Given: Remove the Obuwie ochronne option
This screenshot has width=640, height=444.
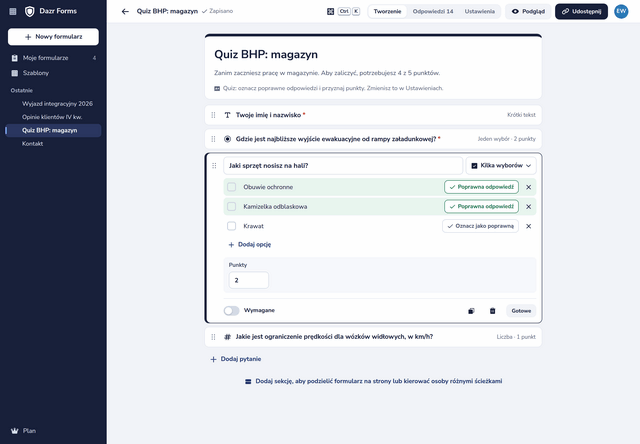Looking at the screenshot, I should [x=528, y=187].
